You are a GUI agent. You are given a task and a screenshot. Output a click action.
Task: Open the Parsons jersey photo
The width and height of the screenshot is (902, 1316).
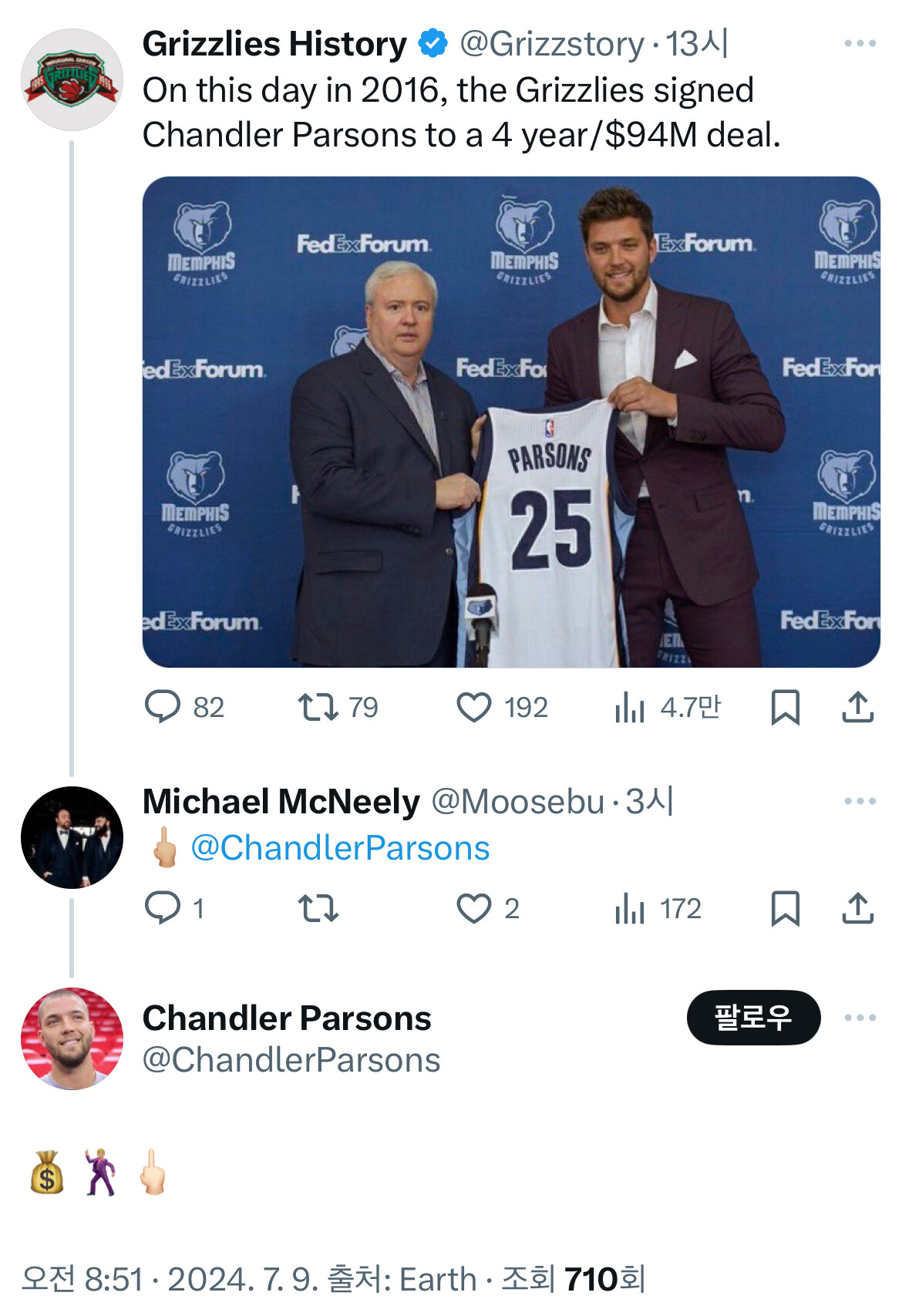click(511, 422)
